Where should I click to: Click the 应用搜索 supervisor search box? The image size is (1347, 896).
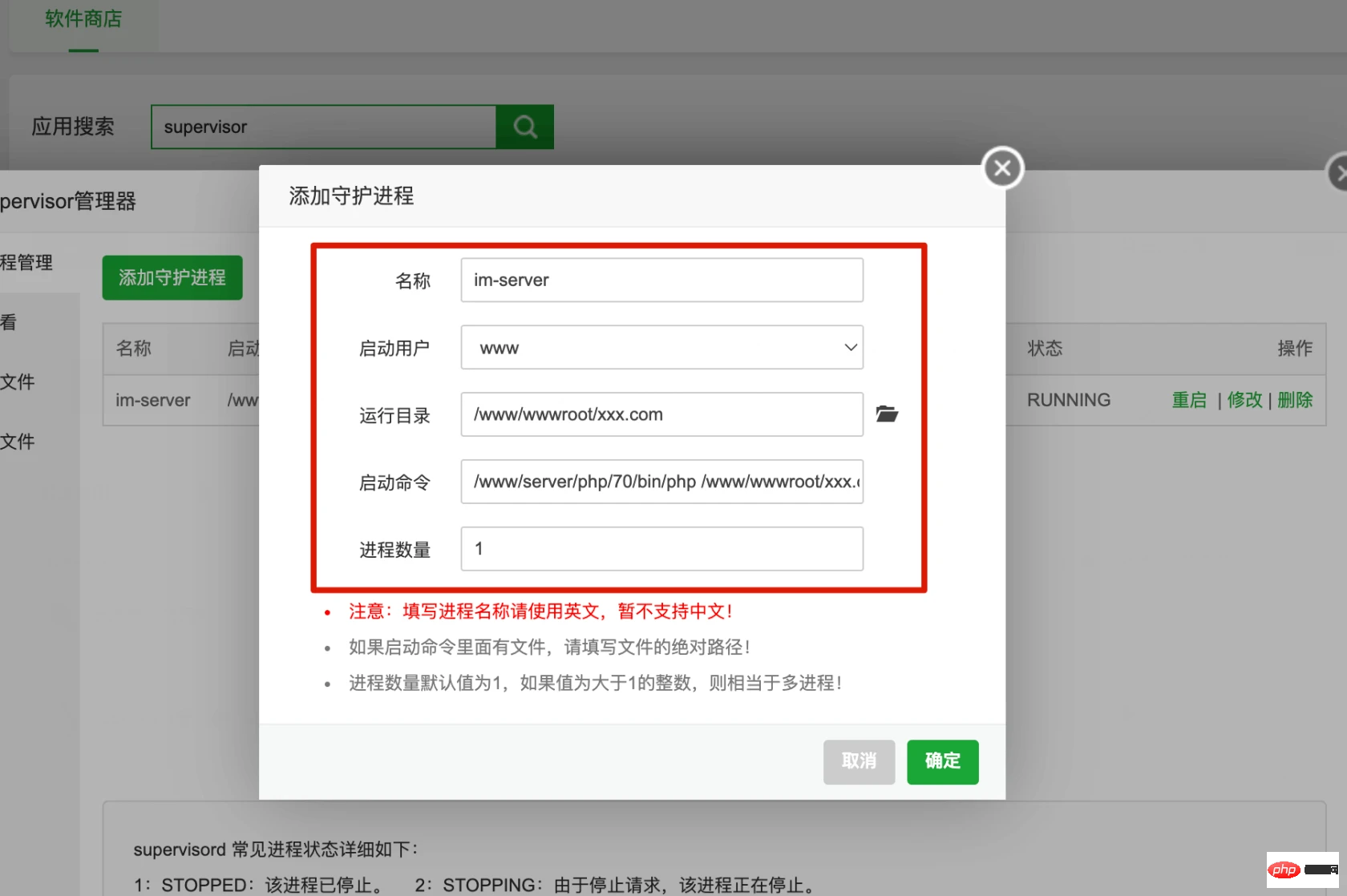[324, 127]
